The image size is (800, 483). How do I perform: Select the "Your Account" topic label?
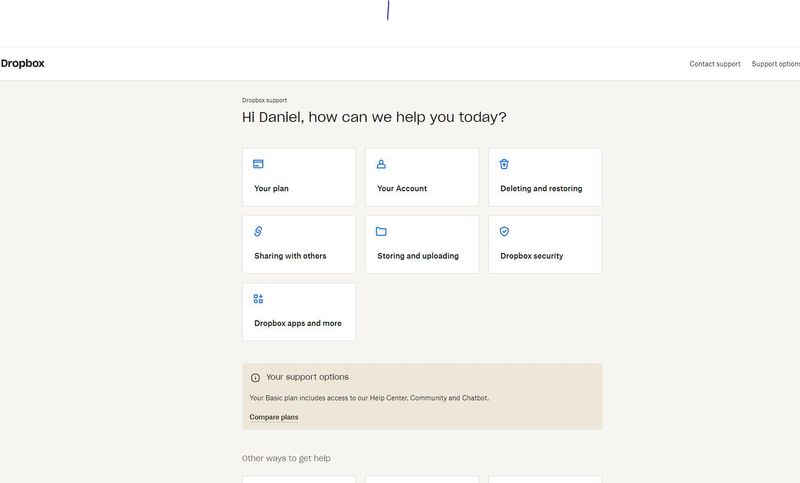click(x=402, y=188)
